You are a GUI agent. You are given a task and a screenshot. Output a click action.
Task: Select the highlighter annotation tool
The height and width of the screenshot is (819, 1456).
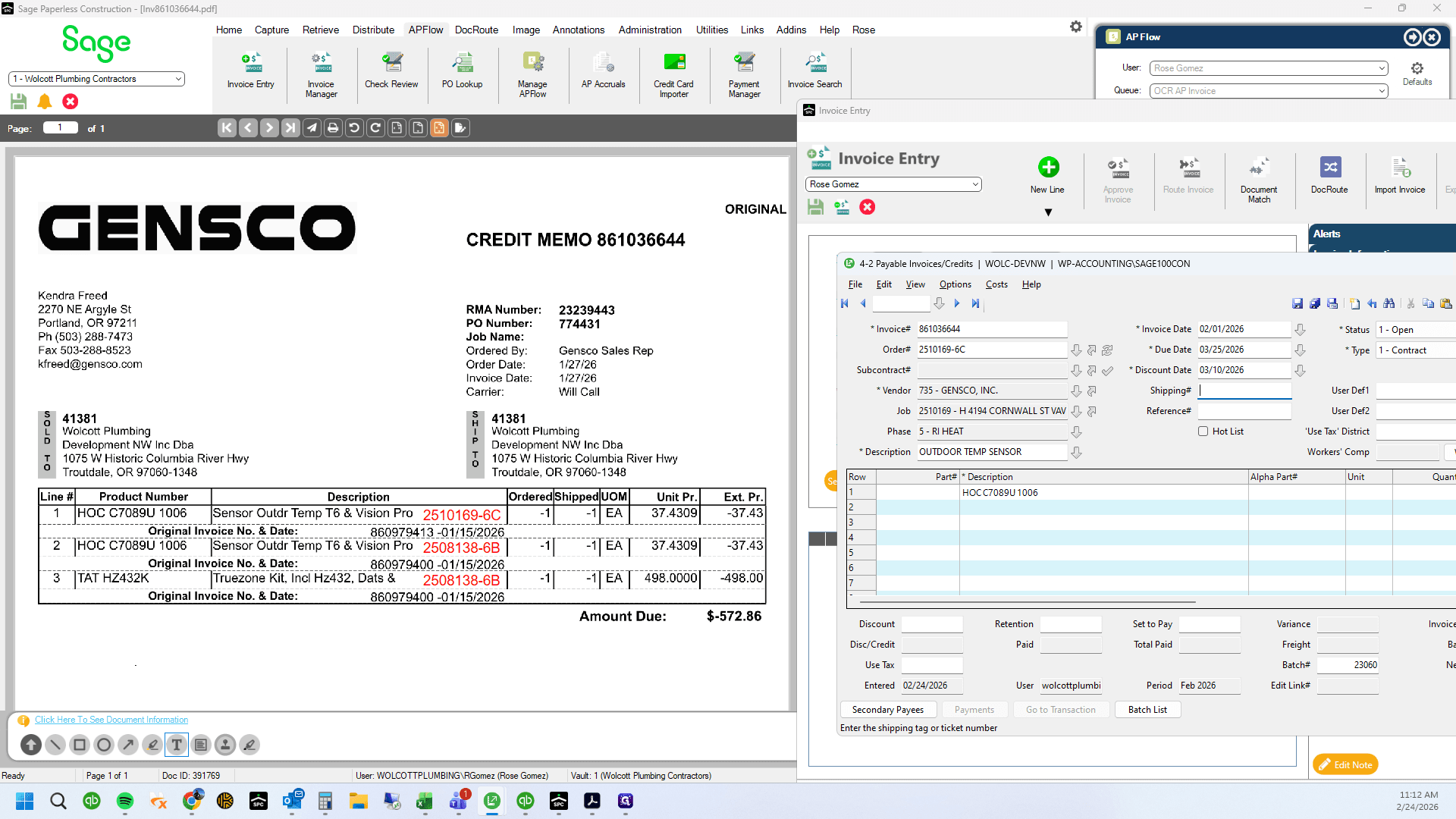click(x=152, y=745)
